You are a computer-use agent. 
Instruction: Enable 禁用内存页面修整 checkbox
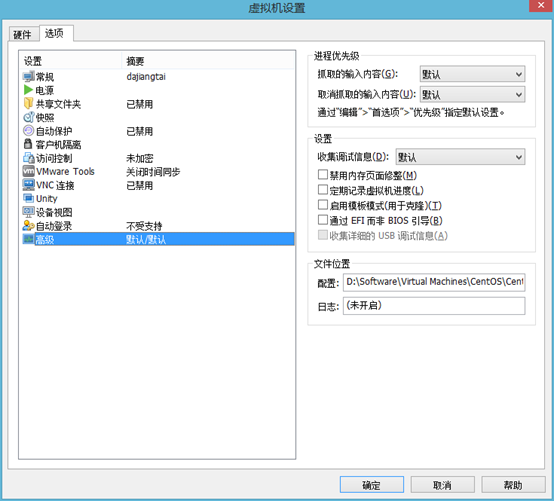pos(323,175)
